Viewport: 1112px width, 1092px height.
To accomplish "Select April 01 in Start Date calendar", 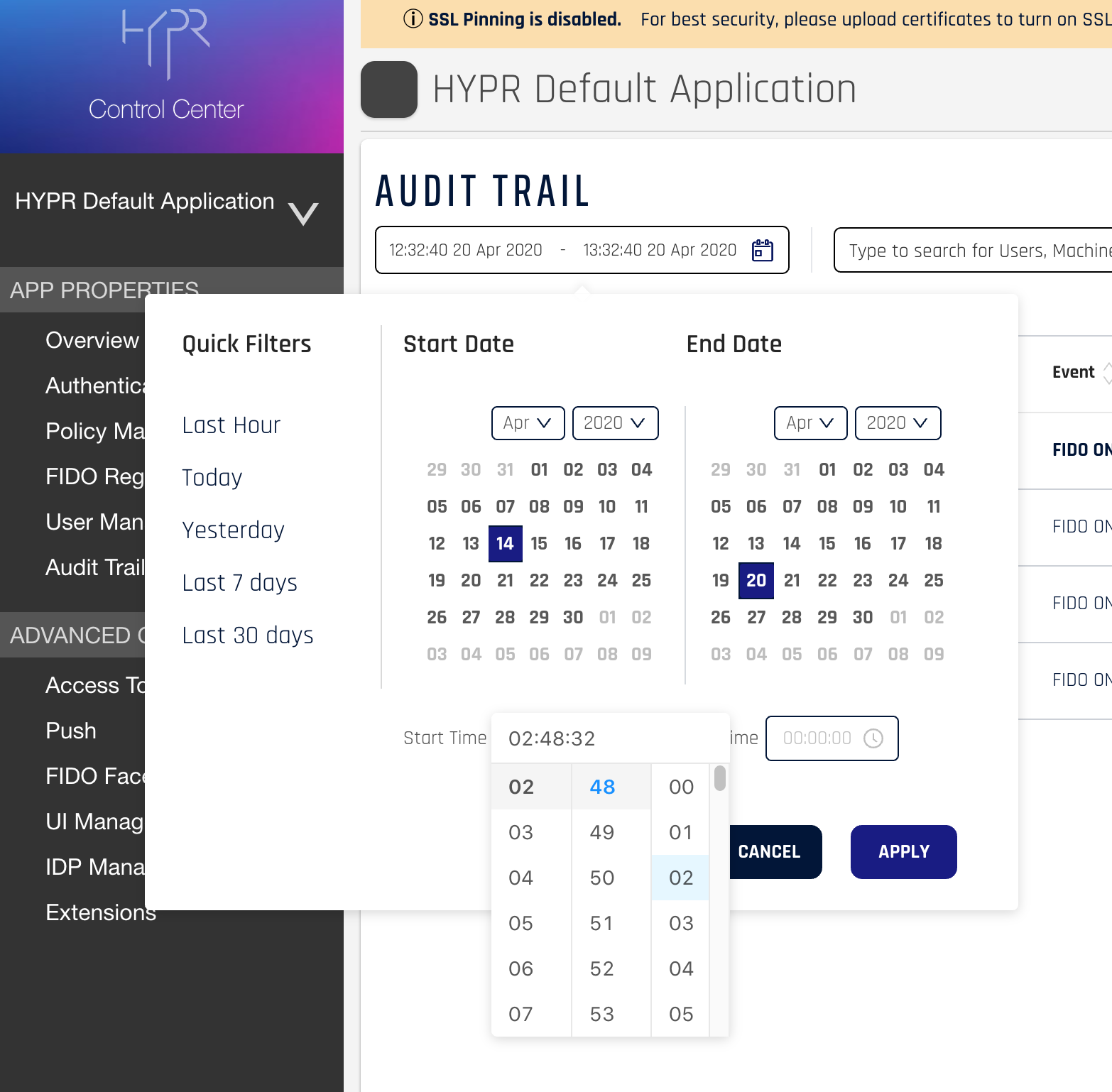I will click(x=539, y=470).
